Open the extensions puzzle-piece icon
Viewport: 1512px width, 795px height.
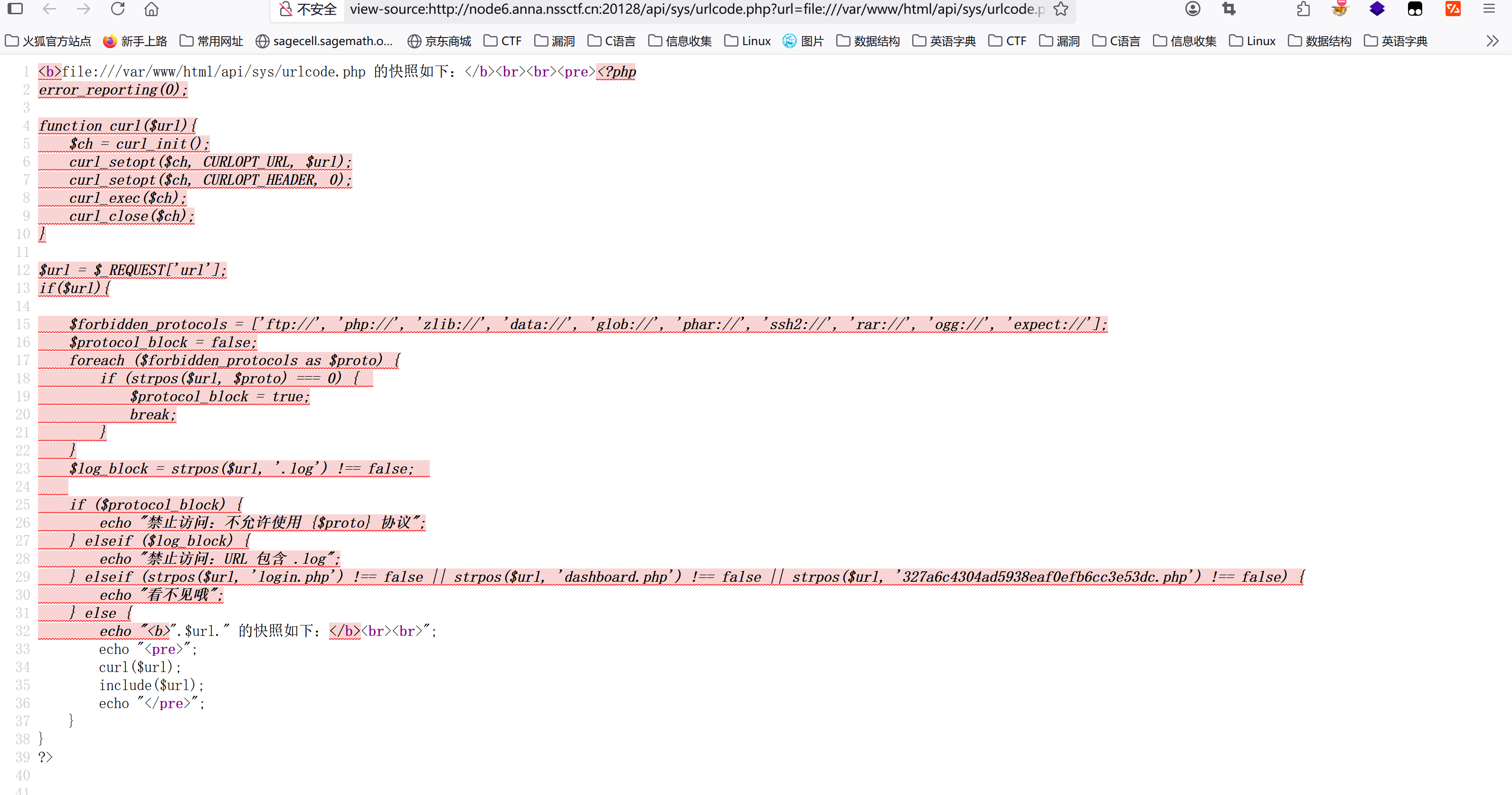pos(1303,9)
